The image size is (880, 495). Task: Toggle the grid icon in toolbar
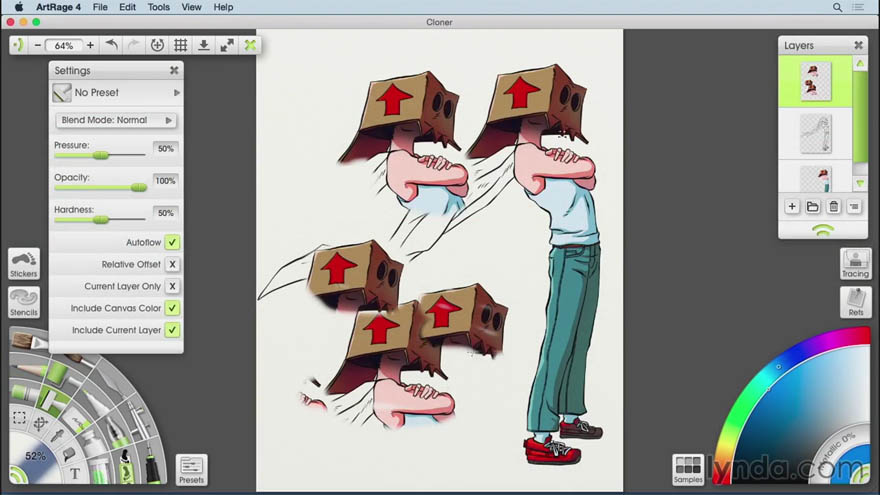[x=181, y=45]
